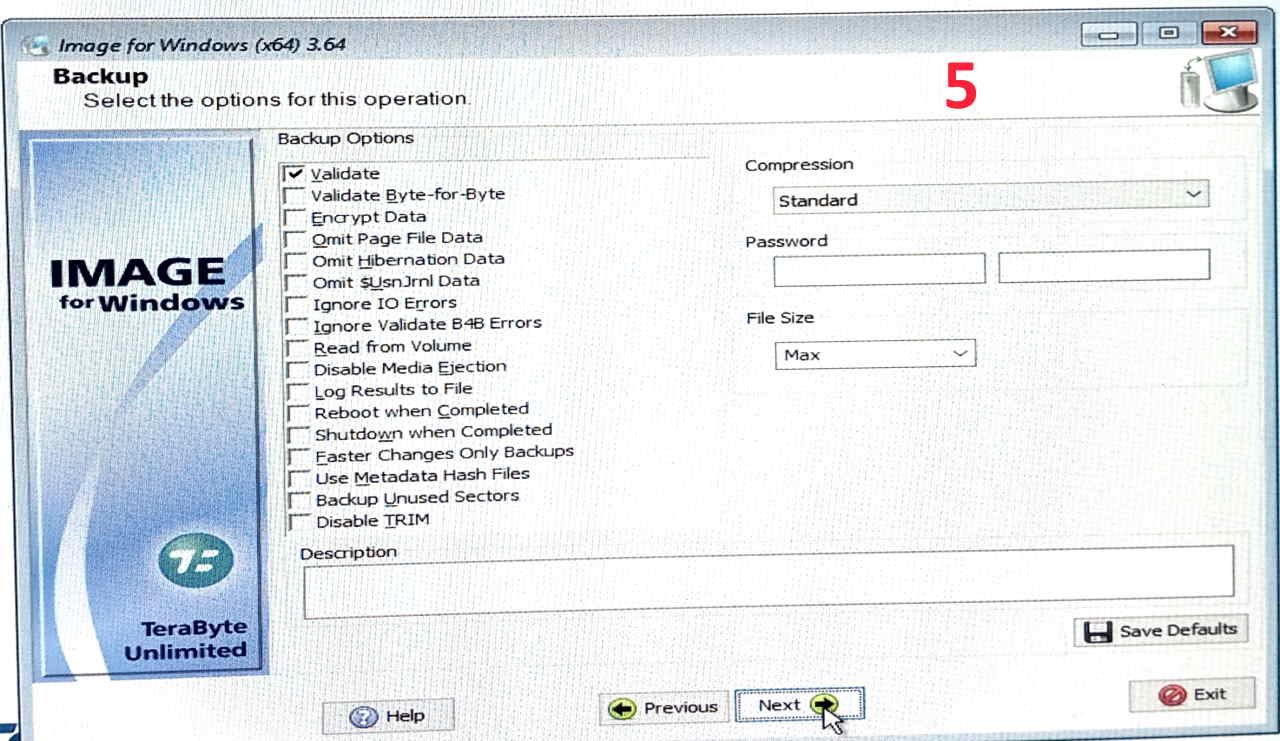Enable Validate Byte-for-Byte option
The height and width of the screenshot is (741, 1280).
click(x=294, y=195)
